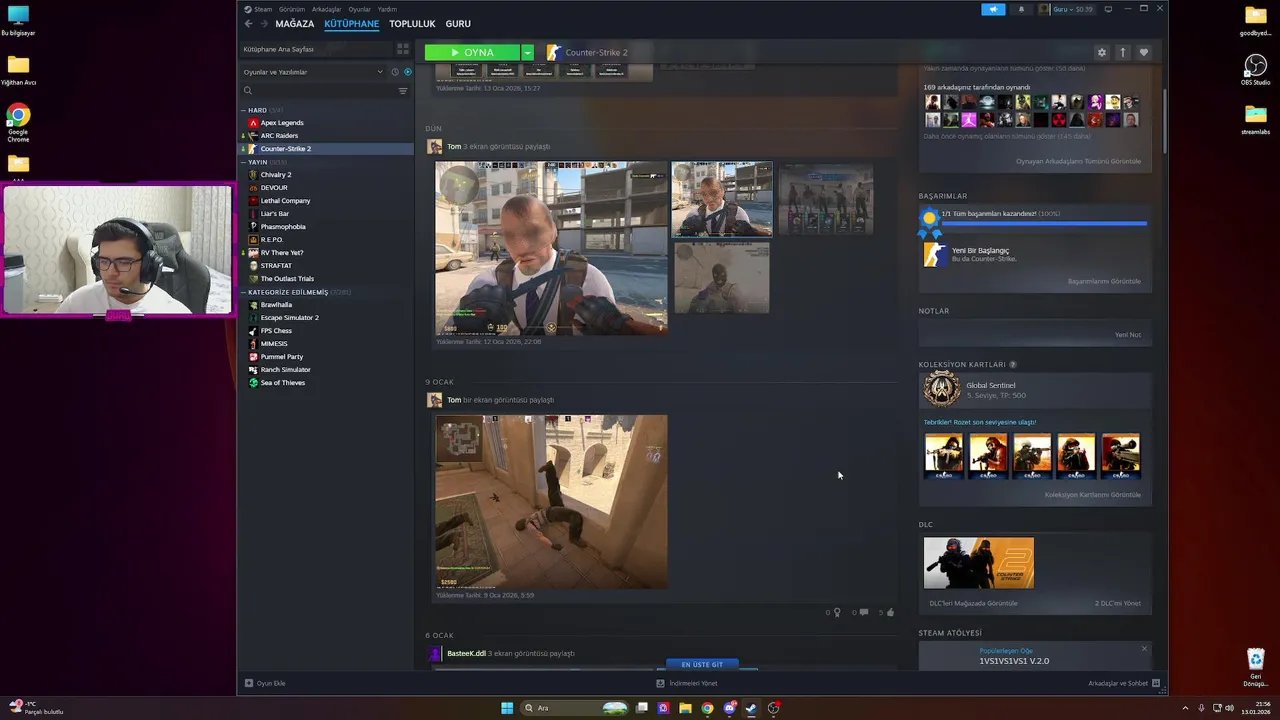Expand the Oyunlar ve Yazılımlar dropdown
The image size is (1280, 720).
pyautogui.click(x=313, y=72)
